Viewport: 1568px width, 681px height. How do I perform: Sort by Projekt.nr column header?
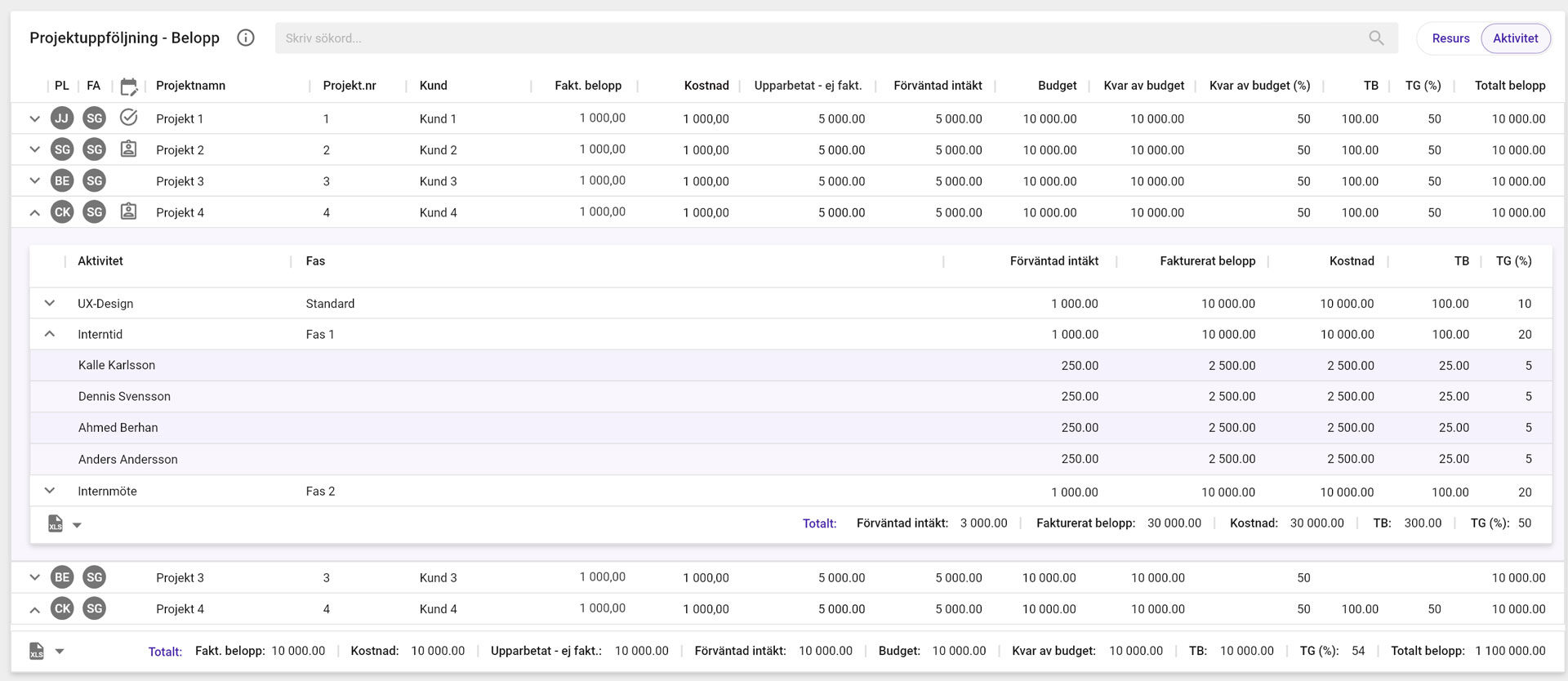(350, 86)
